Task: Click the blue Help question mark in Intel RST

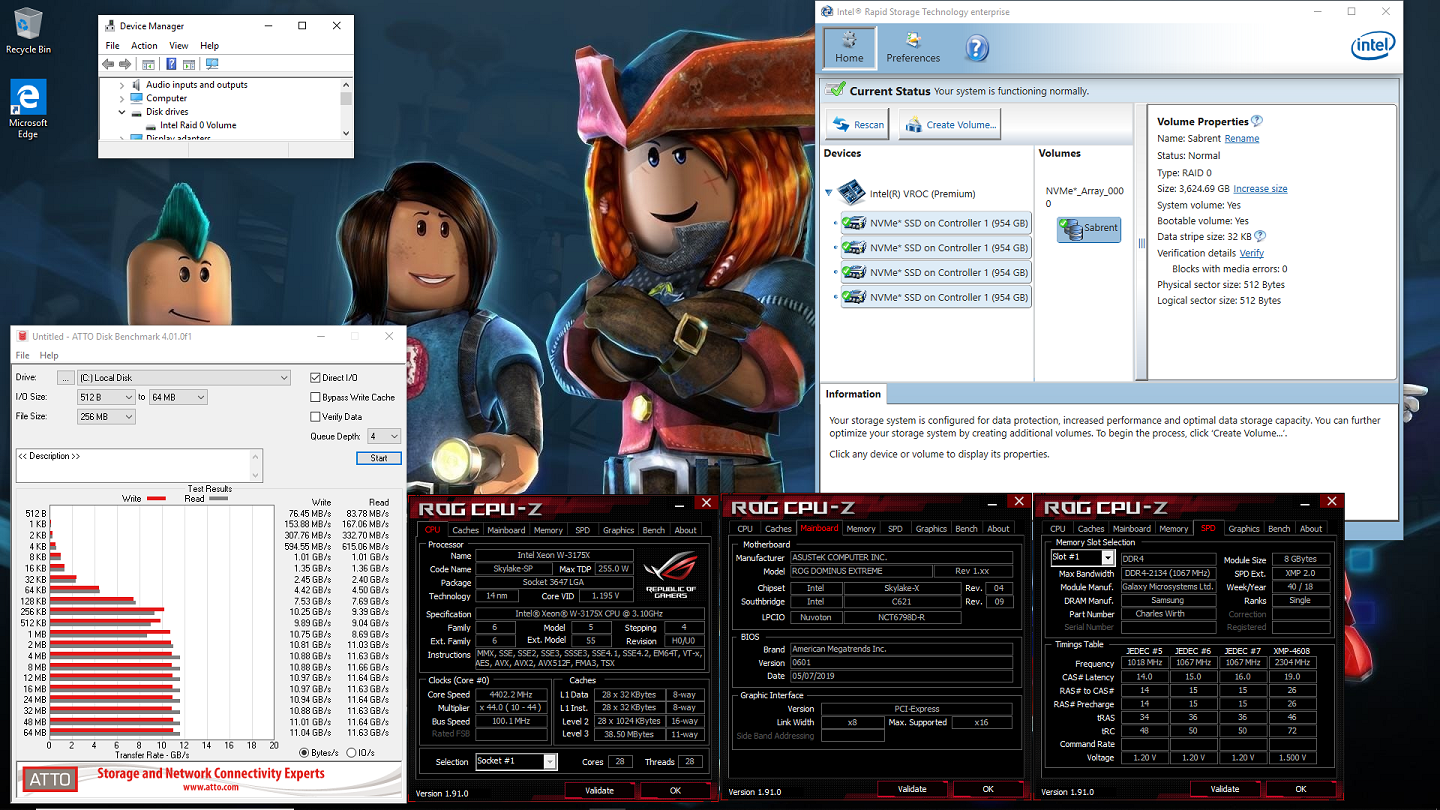Action: tap(977, 48)
